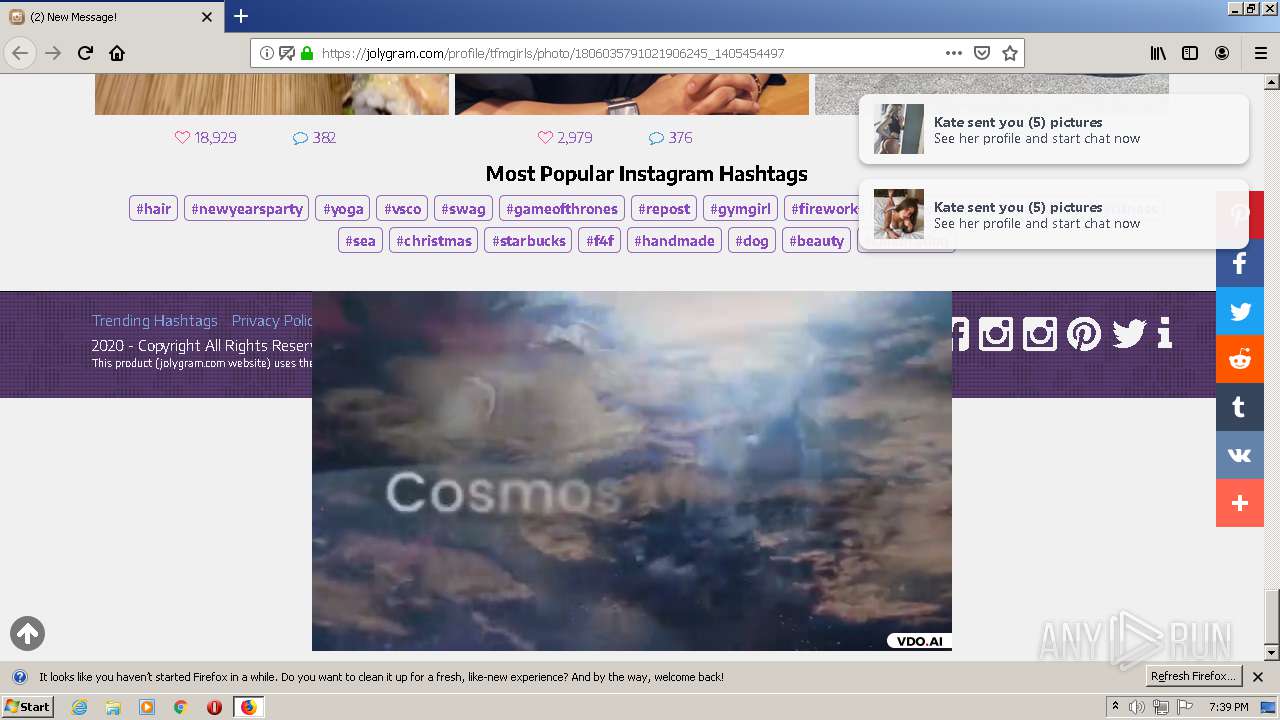Open the Library bookmarks menu
The height and width of the screenshot is (720, 1280).
(1158, 53)
